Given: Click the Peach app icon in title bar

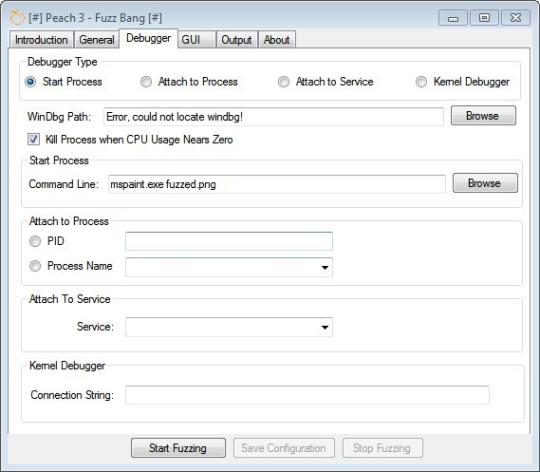Looking at the screenshot, I should tap(17, 17).
